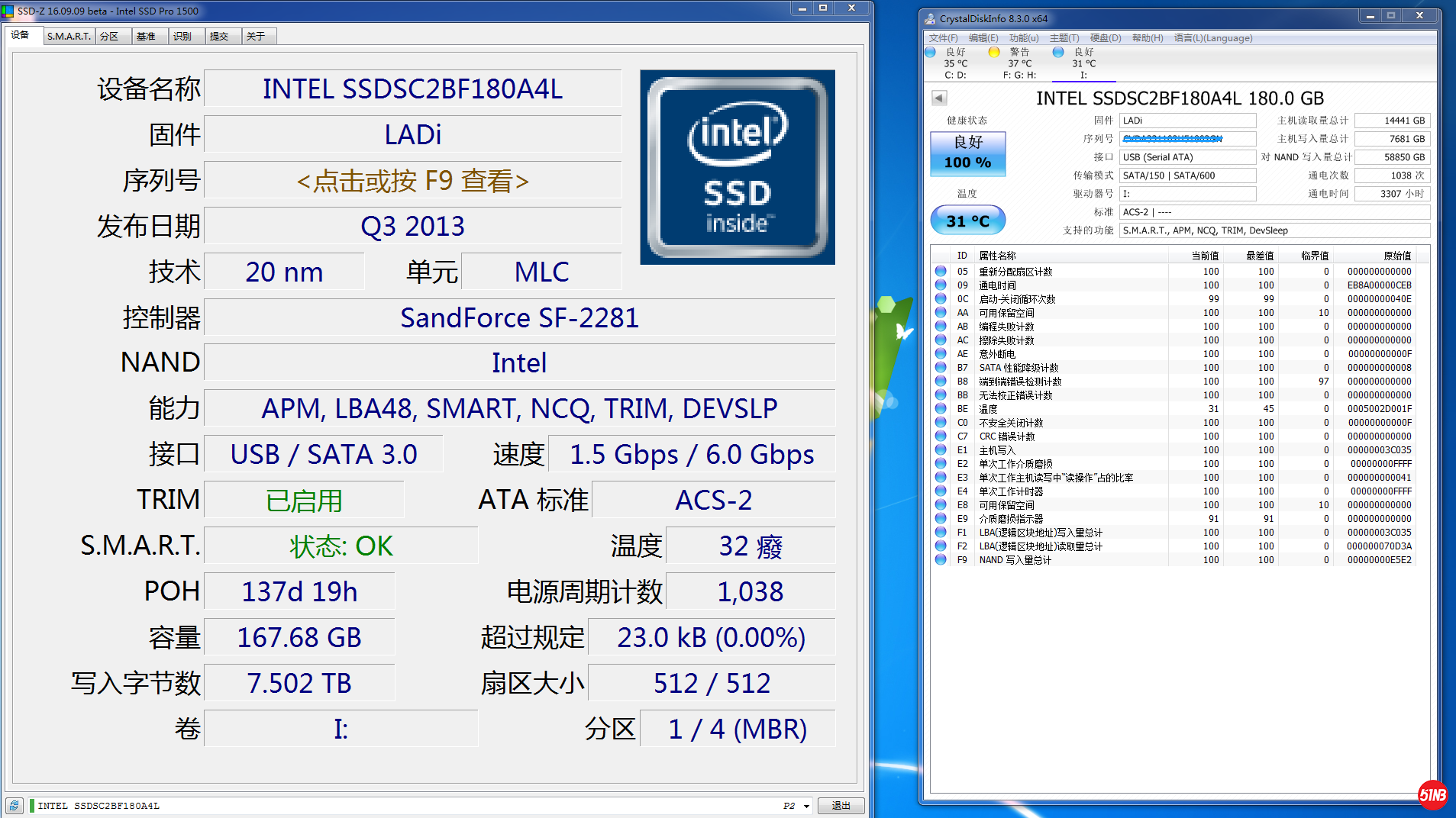Open the 语言(L)(Language) menu
The height and width of the screenshot is (818, 1456).
[x=1212, y=38]
